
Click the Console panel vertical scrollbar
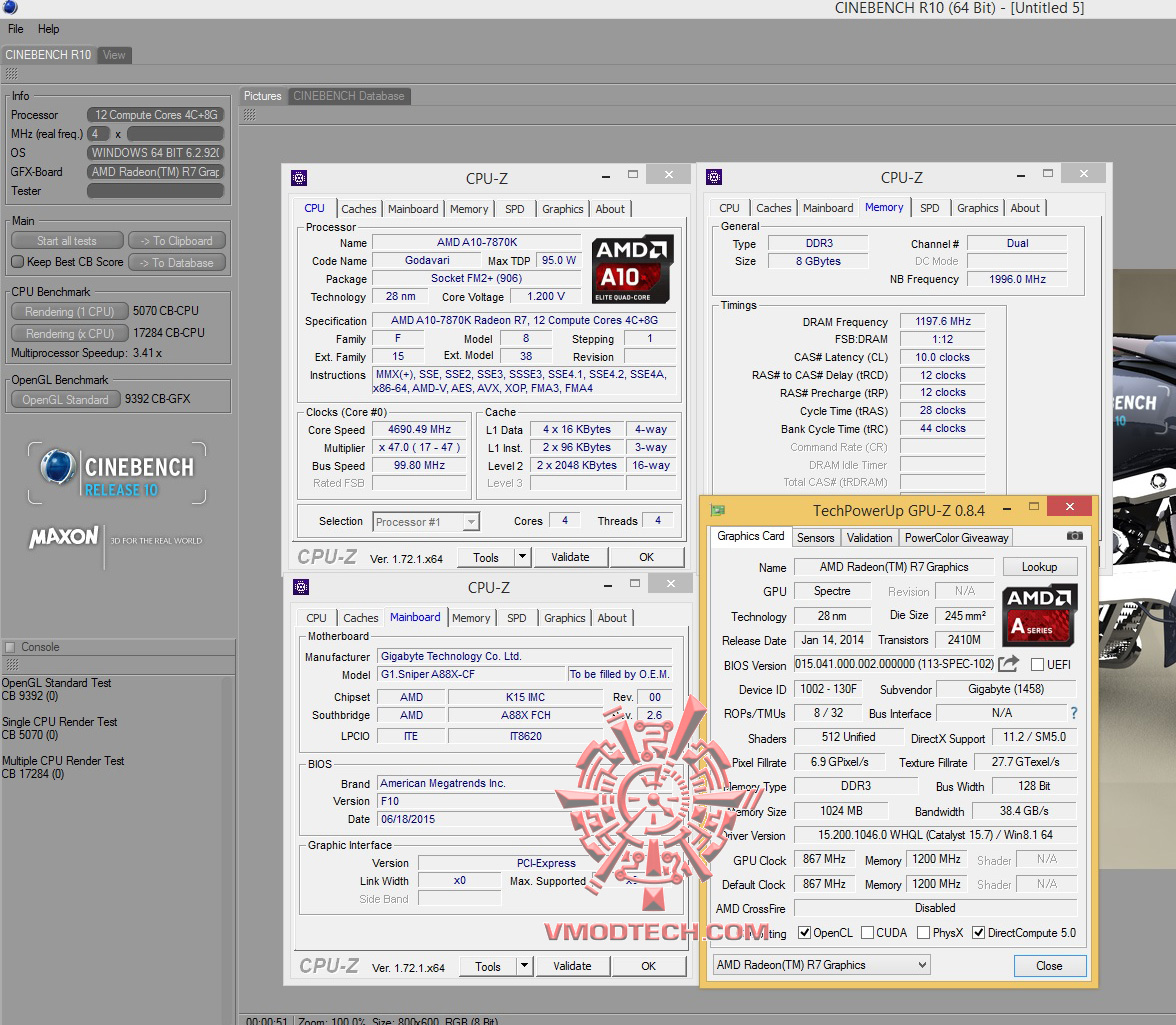coord(228,840)
